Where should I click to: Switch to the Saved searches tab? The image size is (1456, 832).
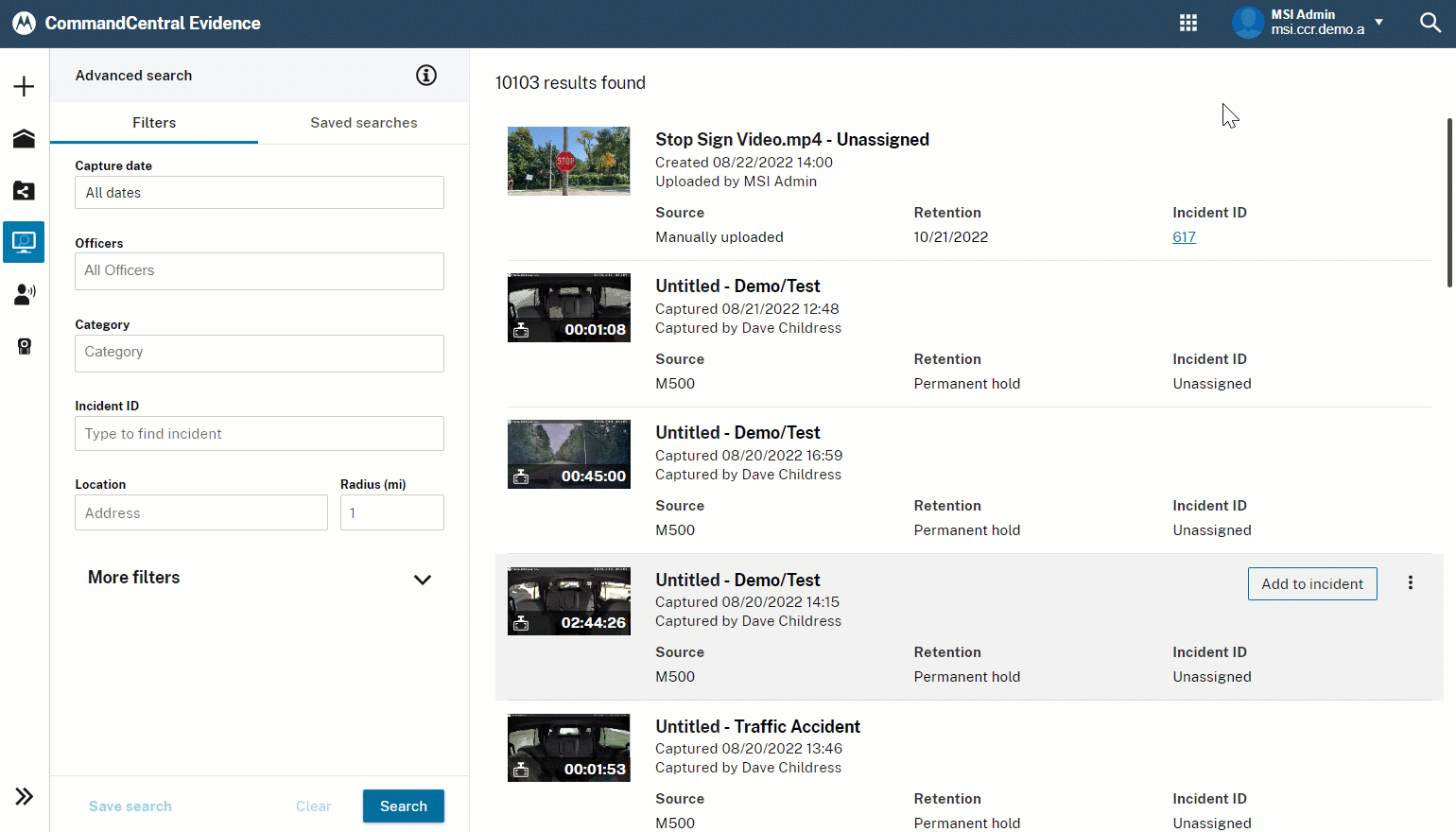click(363, 123)
